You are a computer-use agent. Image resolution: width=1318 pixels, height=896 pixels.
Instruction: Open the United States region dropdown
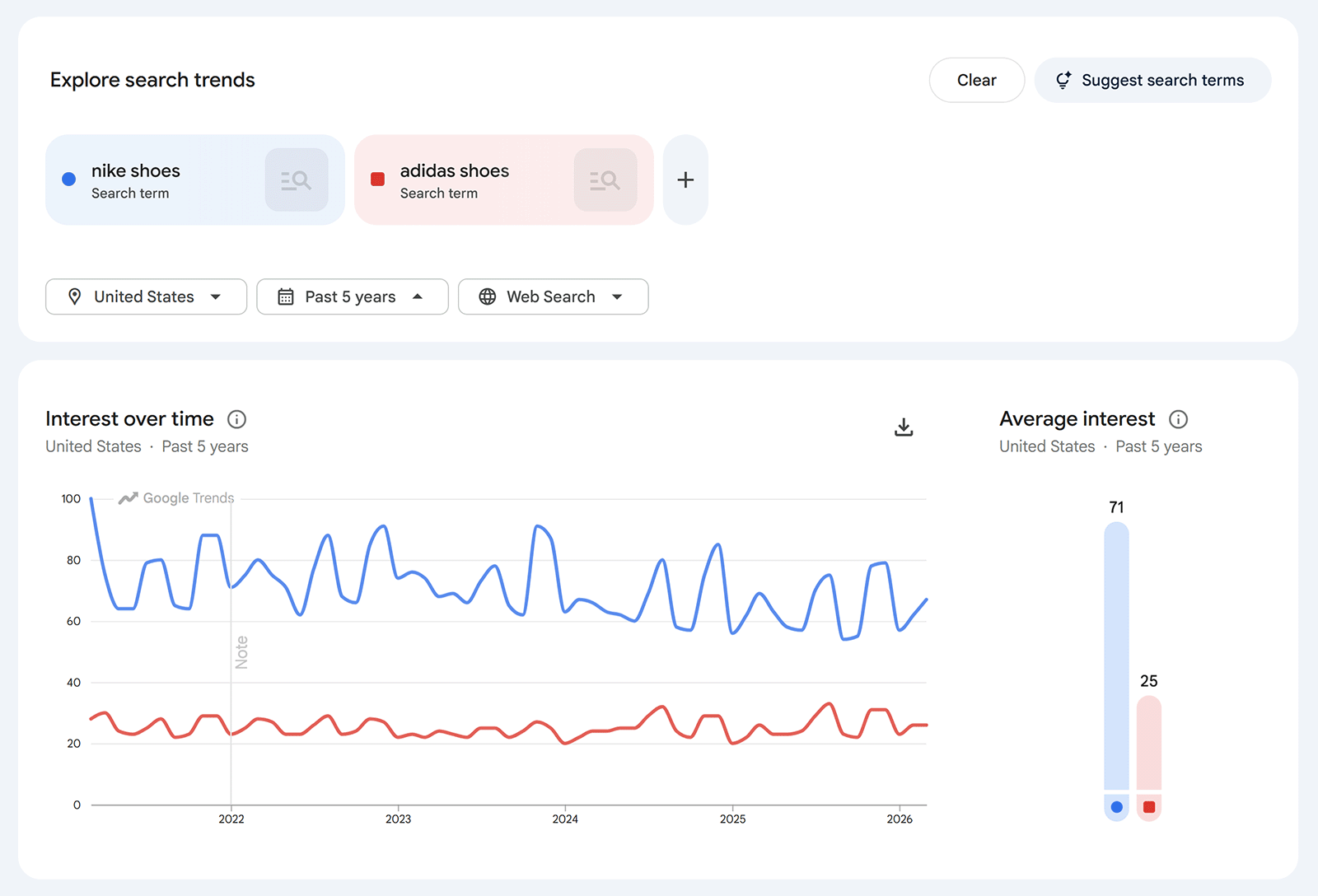(x=146, y=296)
